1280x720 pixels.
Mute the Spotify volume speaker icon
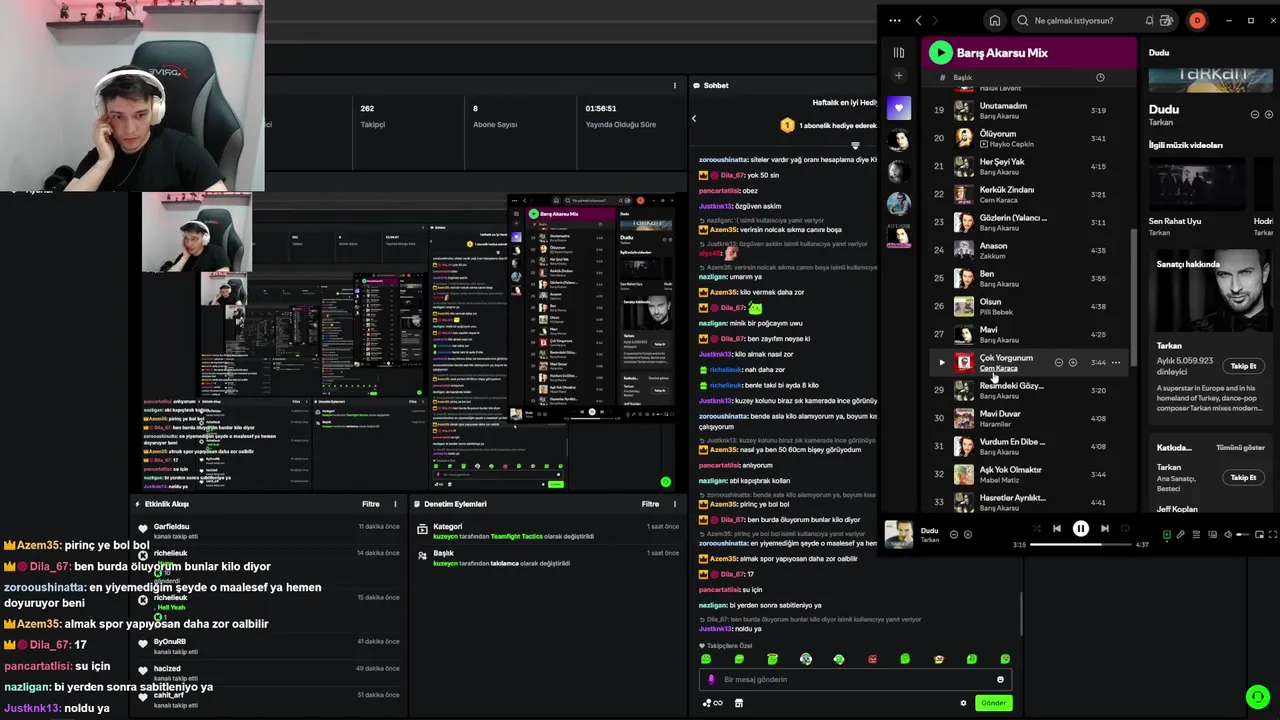(x=1228, y=534)
